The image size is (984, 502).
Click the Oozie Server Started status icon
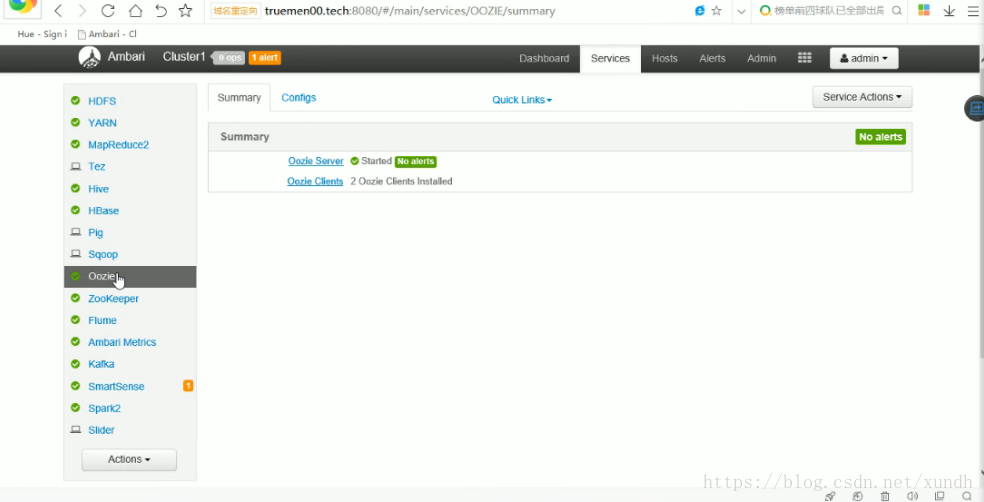[x=355, y=161]
